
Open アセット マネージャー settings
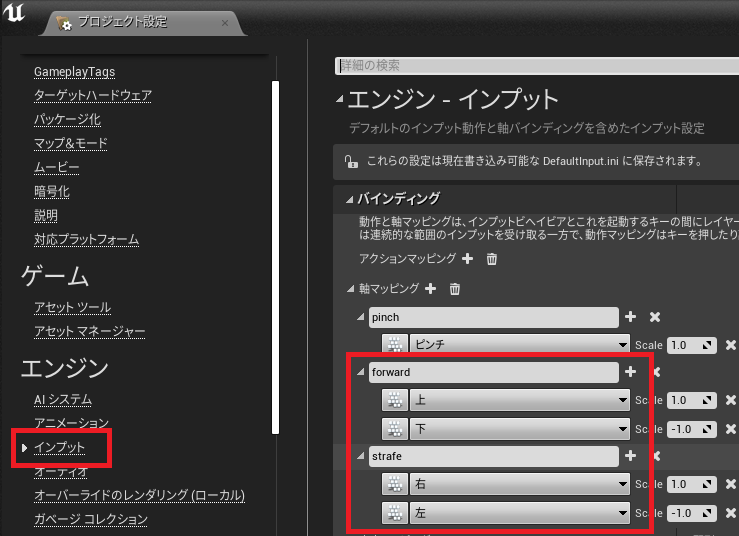90,332
